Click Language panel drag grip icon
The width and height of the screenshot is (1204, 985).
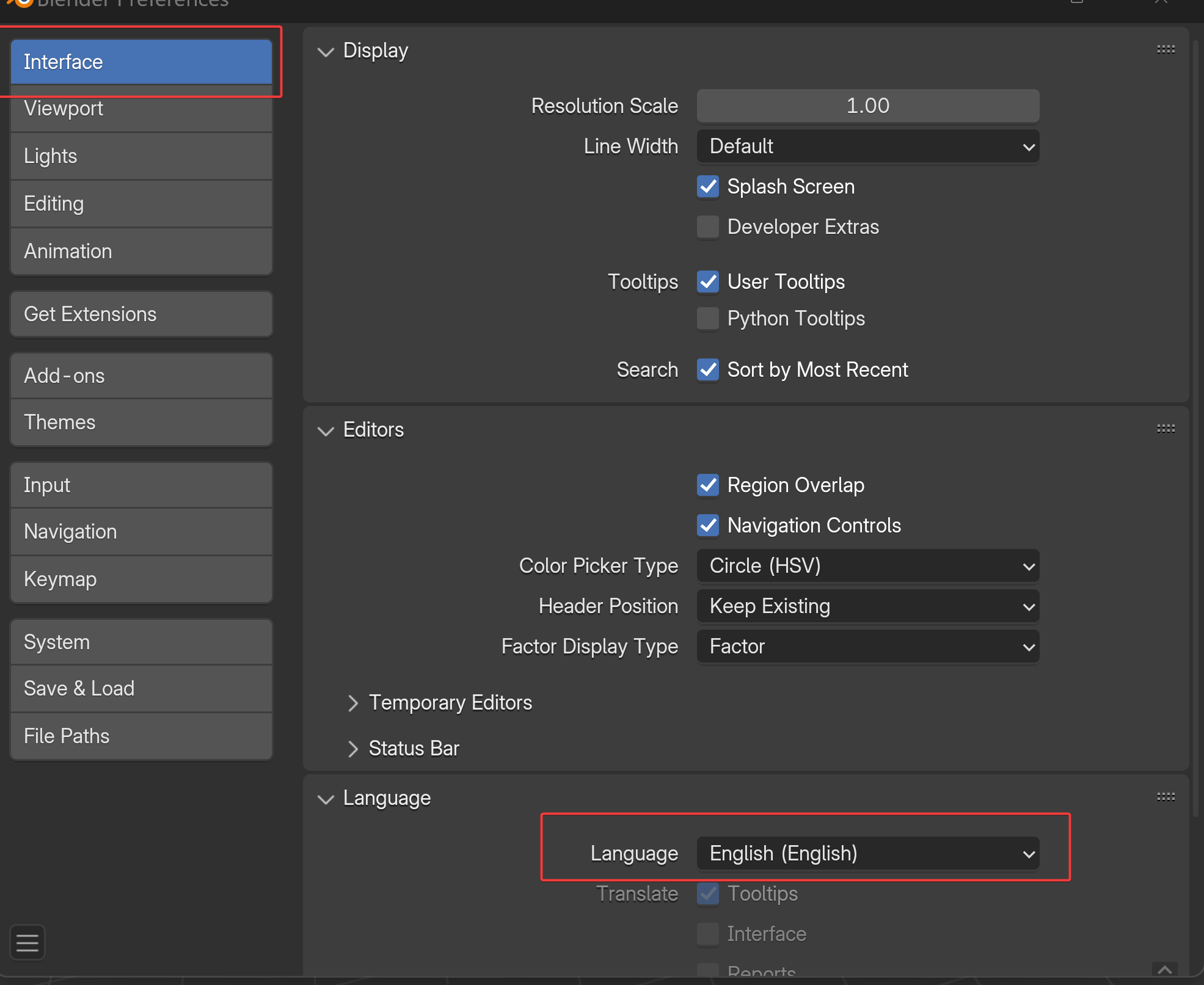[1166, 797]
